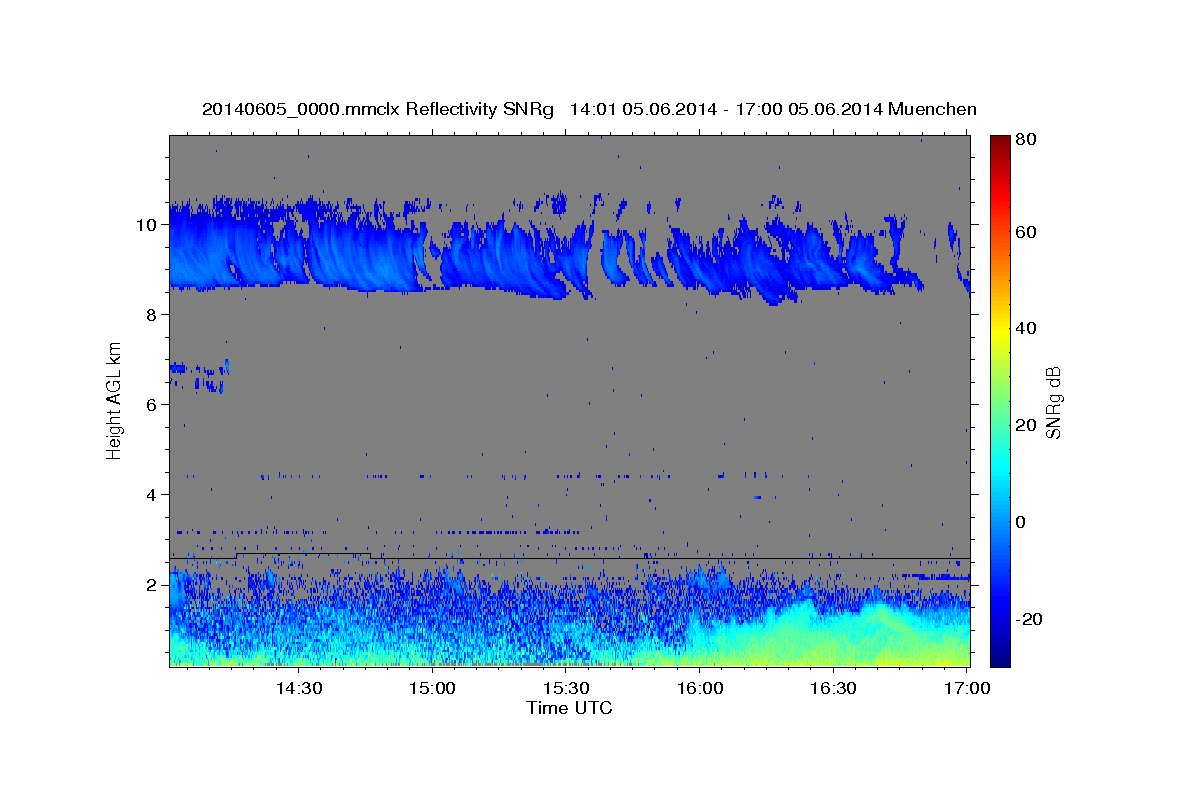Click the 16:30 time tick label

834,688
